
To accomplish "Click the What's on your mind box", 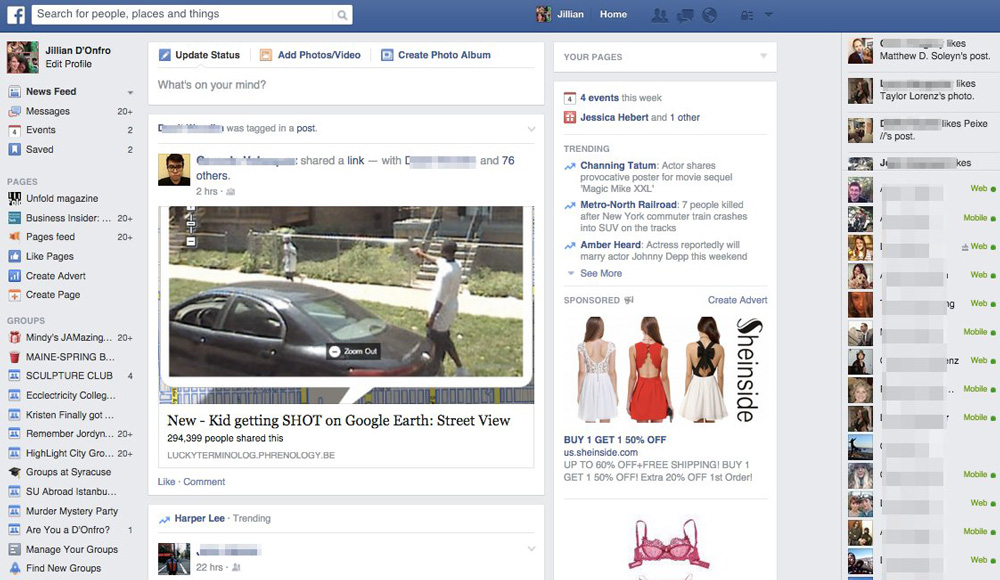I will point(346,85).
